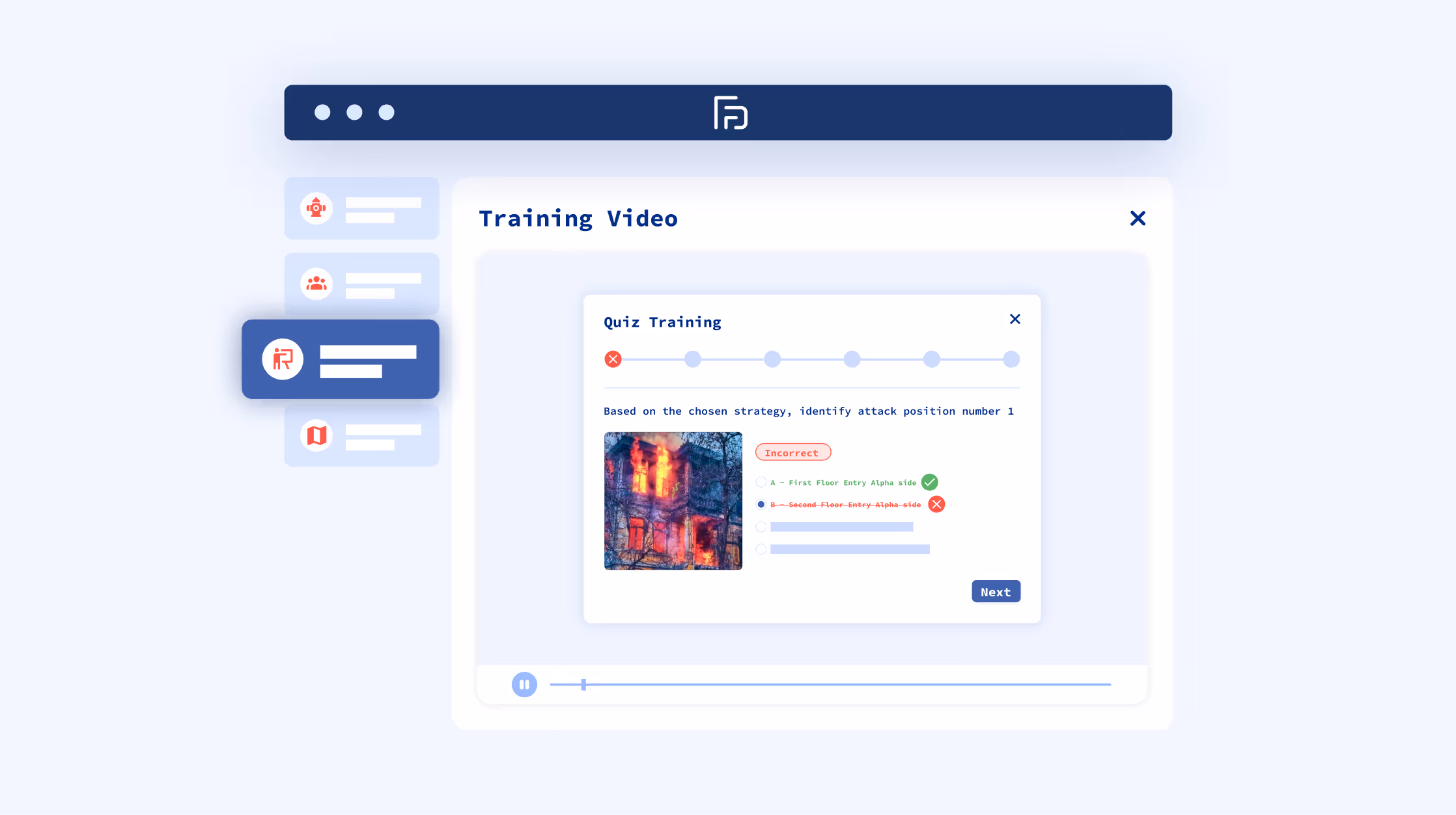Jump to the last quiz step dot
This screenshot has height=815, width=1456.
pos(1011,359)
